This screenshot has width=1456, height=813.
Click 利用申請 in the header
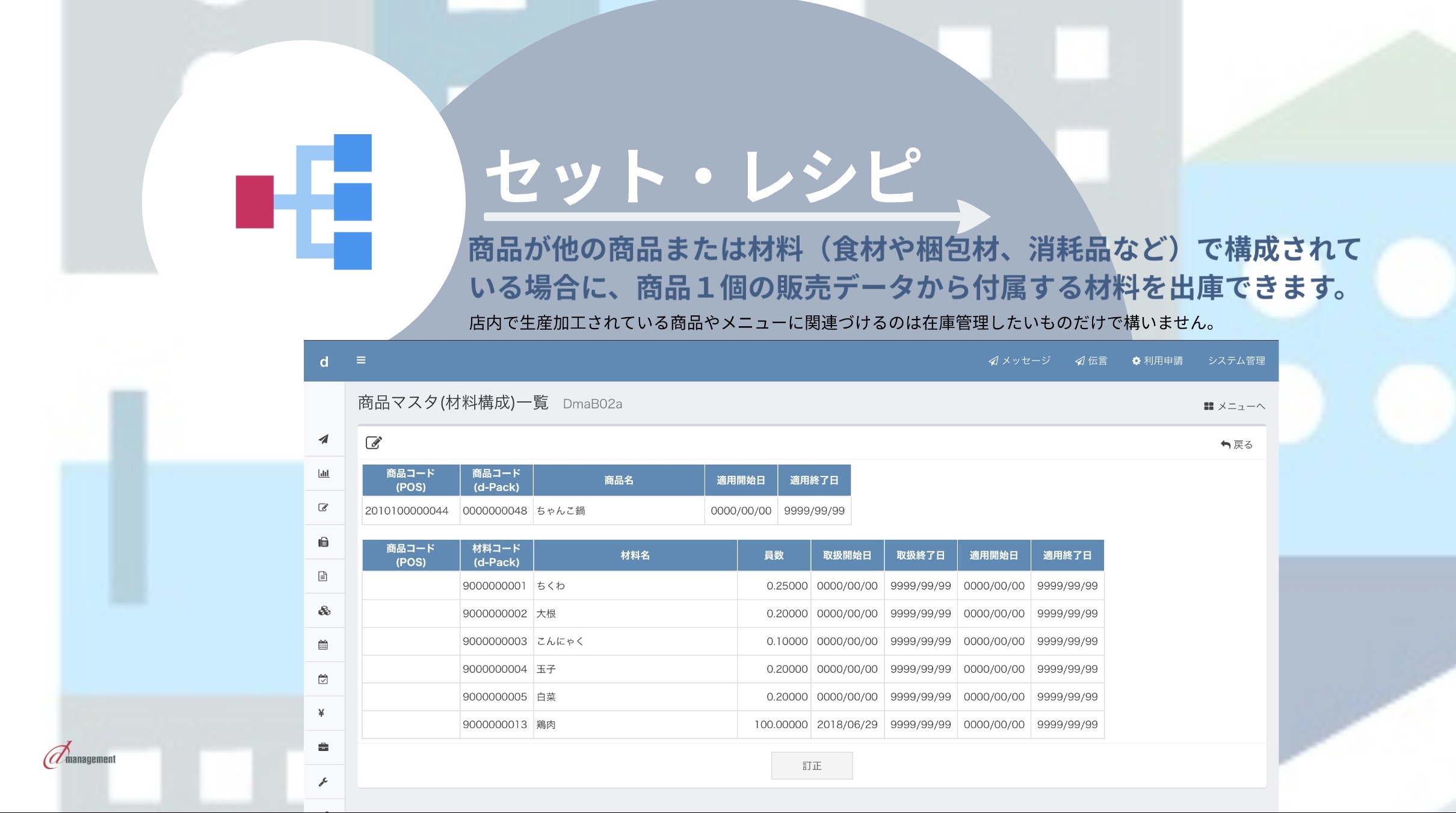click(1157, 360)
